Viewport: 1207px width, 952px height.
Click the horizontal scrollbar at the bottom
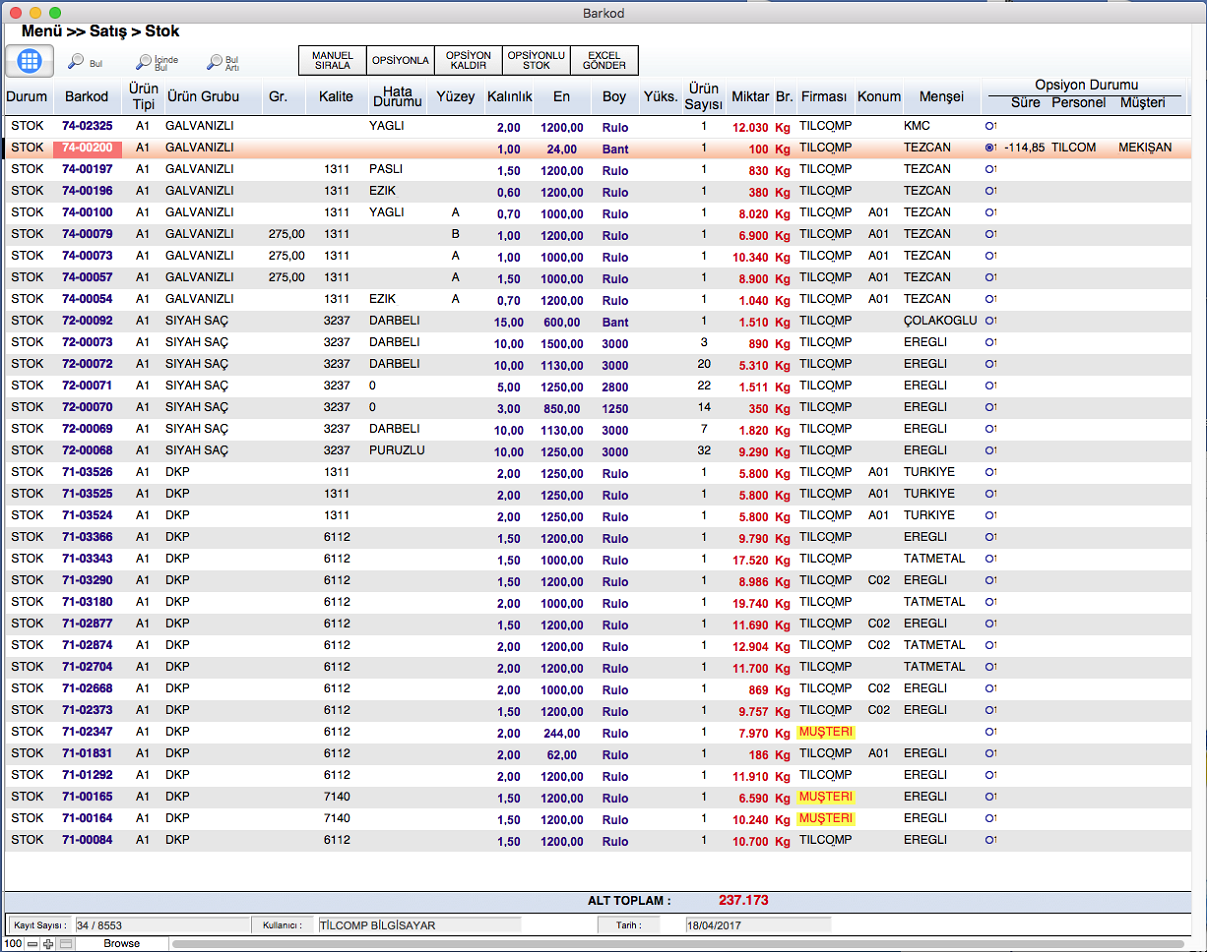click(x=680, y=944)
